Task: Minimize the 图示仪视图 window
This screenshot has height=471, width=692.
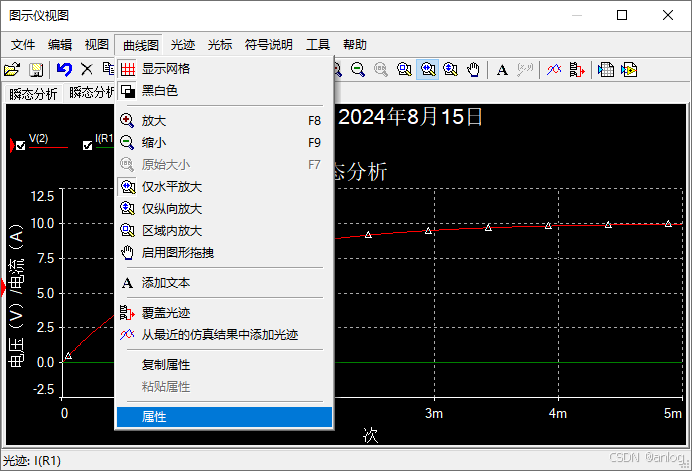Action: (577, 15)
